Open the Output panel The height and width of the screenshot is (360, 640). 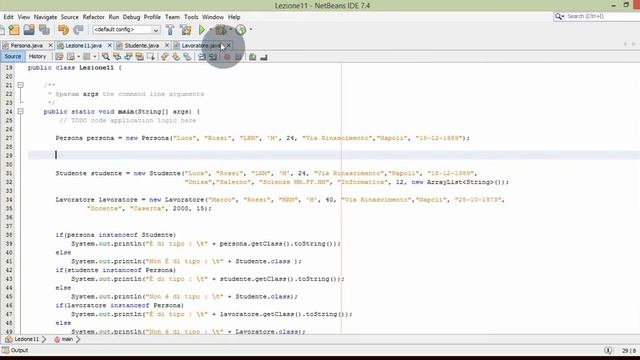(15, 350)
